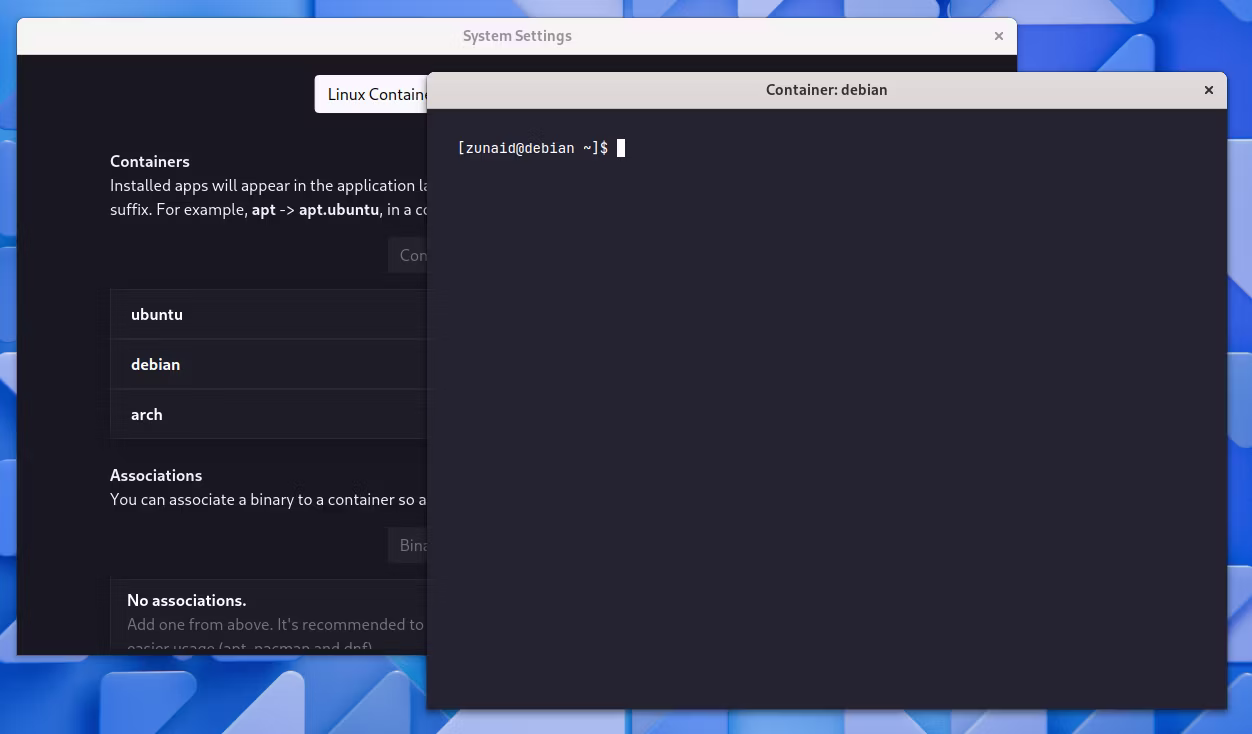
Task: Open the ubuntu container row
Action: point(269,314)
